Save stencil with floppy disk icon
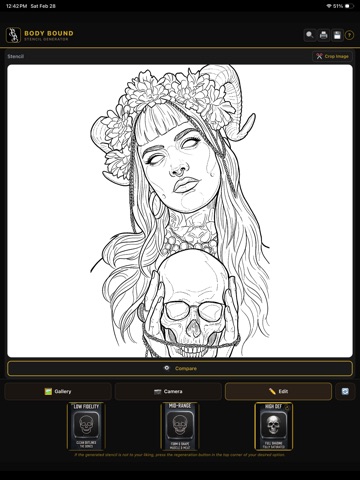The width and height of the screenshot is (360, 480). [x=337, y=35]
